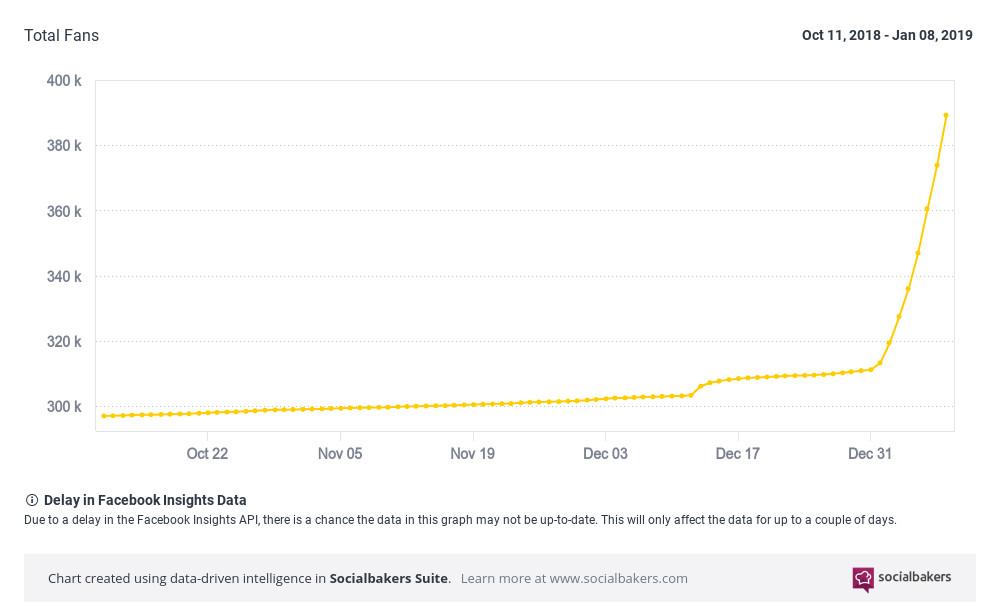
Task: Click the info icon beside Delay heading
Action: coord(31,500)
